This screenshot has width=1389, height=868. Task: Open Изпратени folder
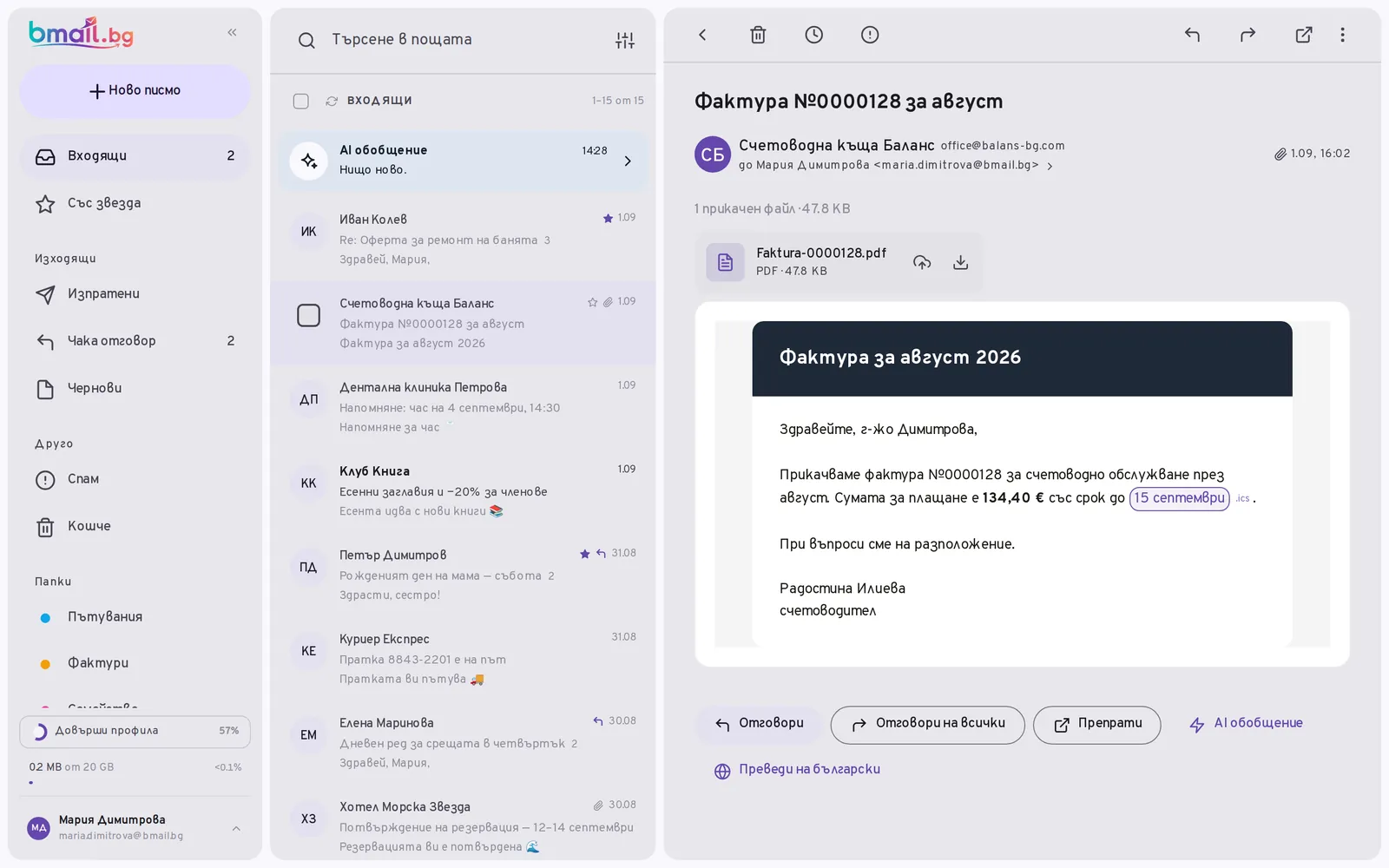click(135, 294)
